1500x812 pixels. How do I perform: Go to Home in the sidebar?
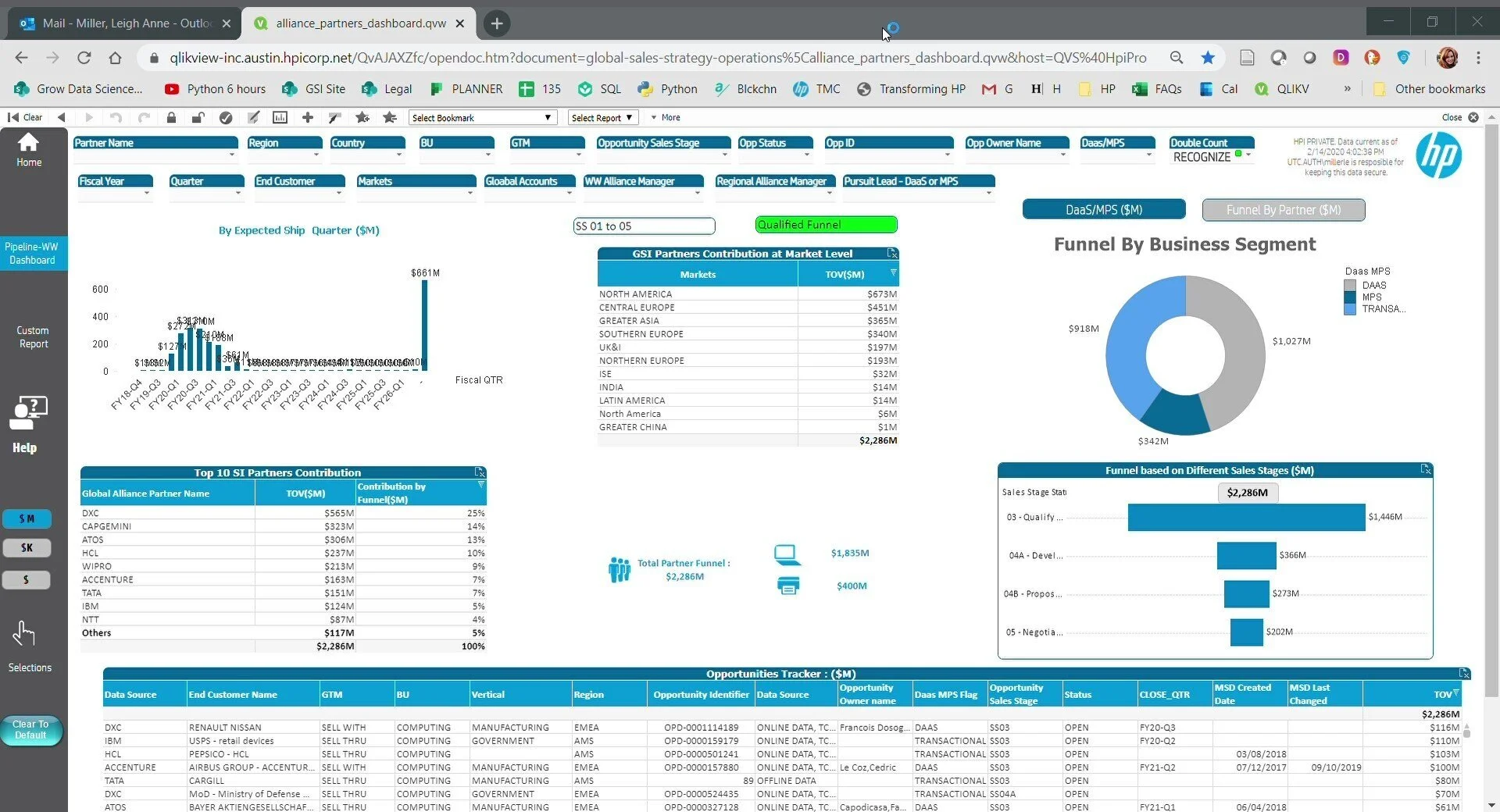pyautogui.click(x=29, y=149)
